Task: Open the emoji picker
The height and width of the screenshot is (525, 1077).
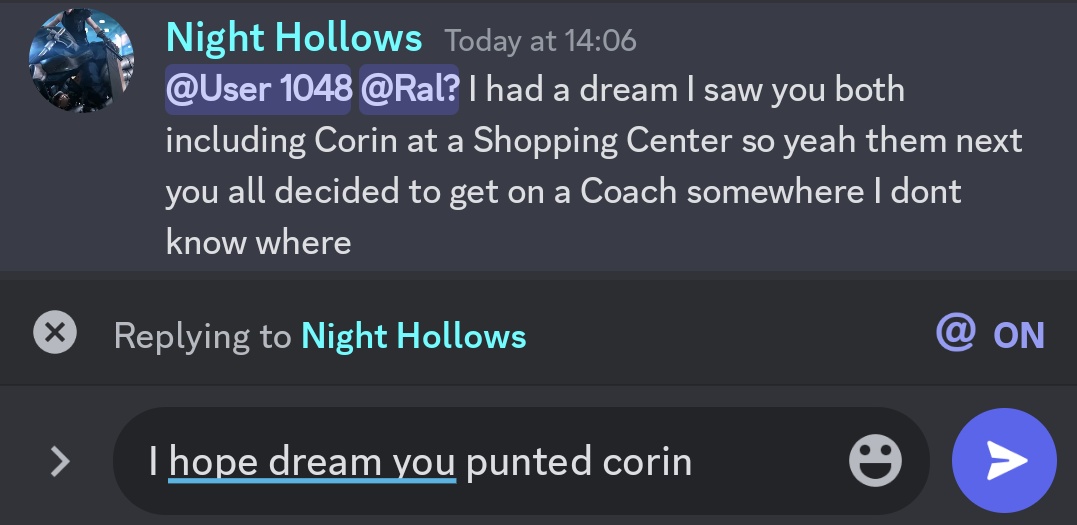Action: (875, 462)
